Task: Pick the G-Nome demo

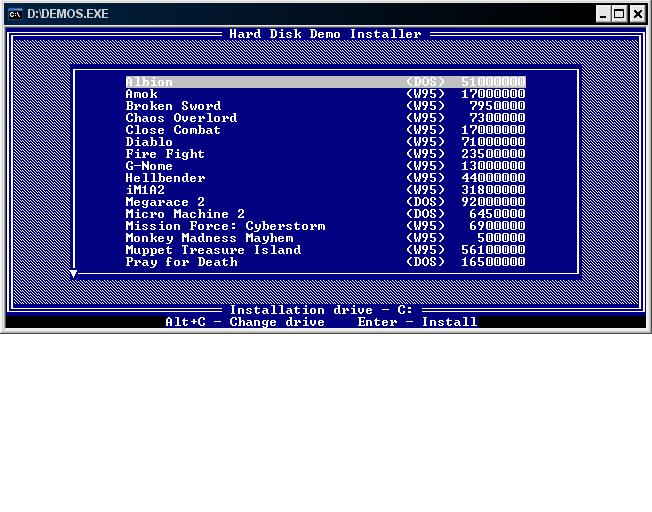Action: point(326,166)
